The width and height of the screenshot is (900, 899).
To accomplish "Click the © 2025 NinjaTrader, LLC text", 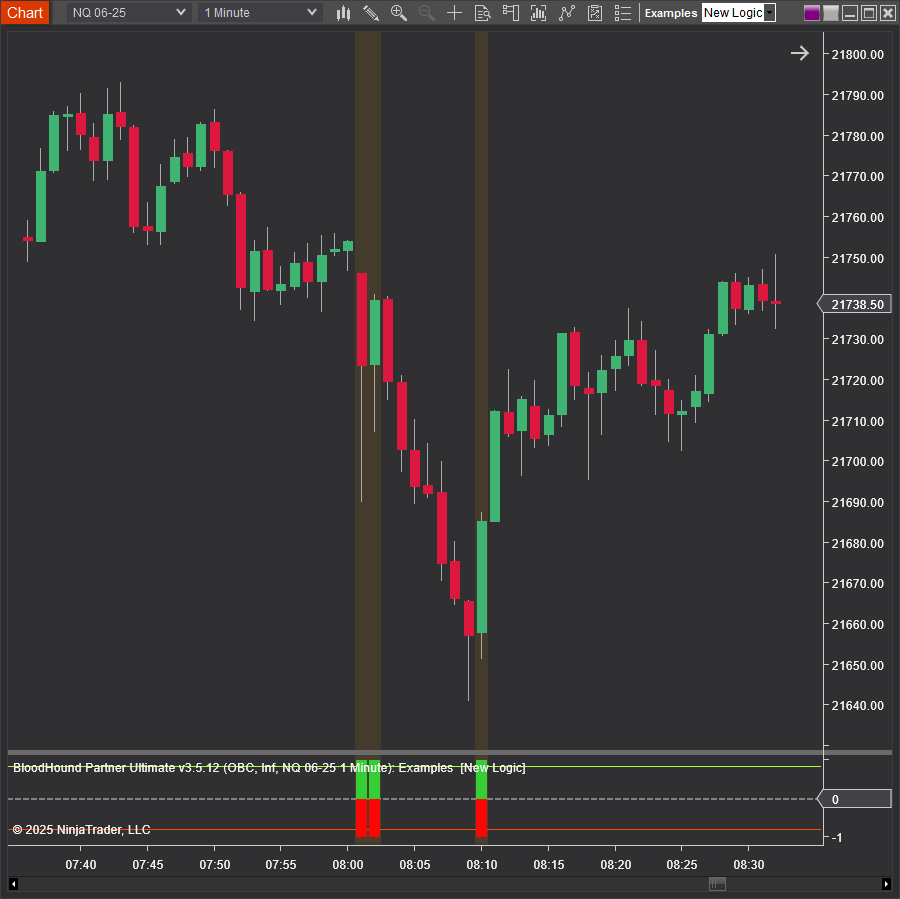I will (x=82, y=830).
